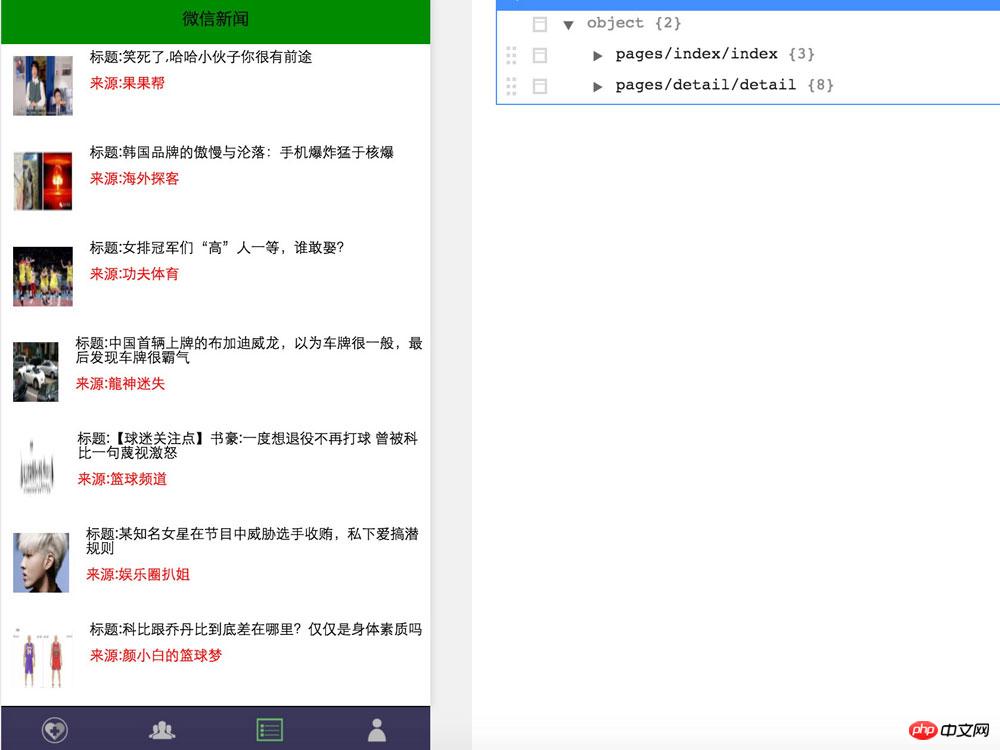Click the 女排冠军 volleyball news thumbnail

tap(42, 276)
